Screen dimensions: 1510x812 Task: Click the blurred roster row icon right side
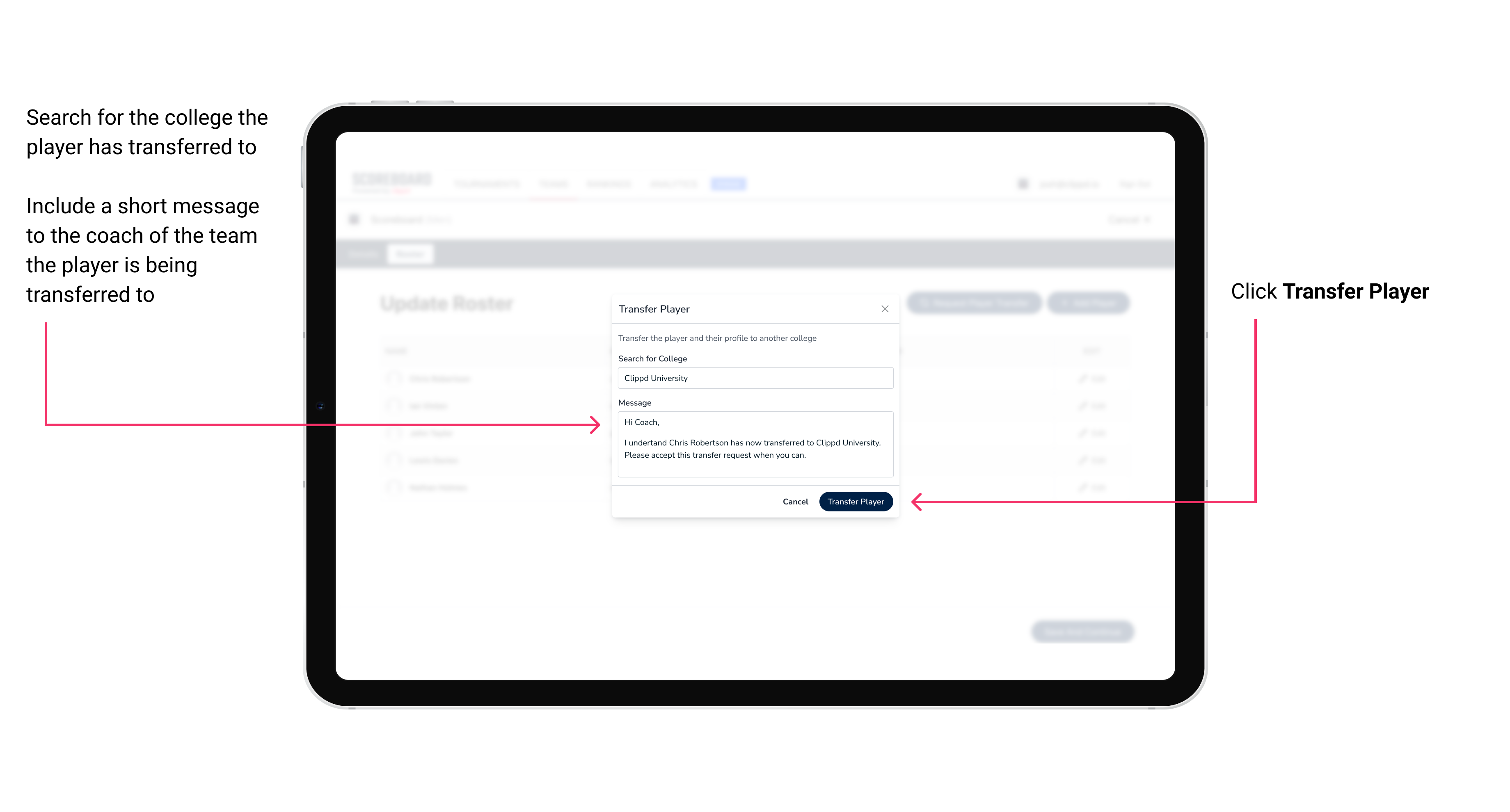(x=1090, y=379)
